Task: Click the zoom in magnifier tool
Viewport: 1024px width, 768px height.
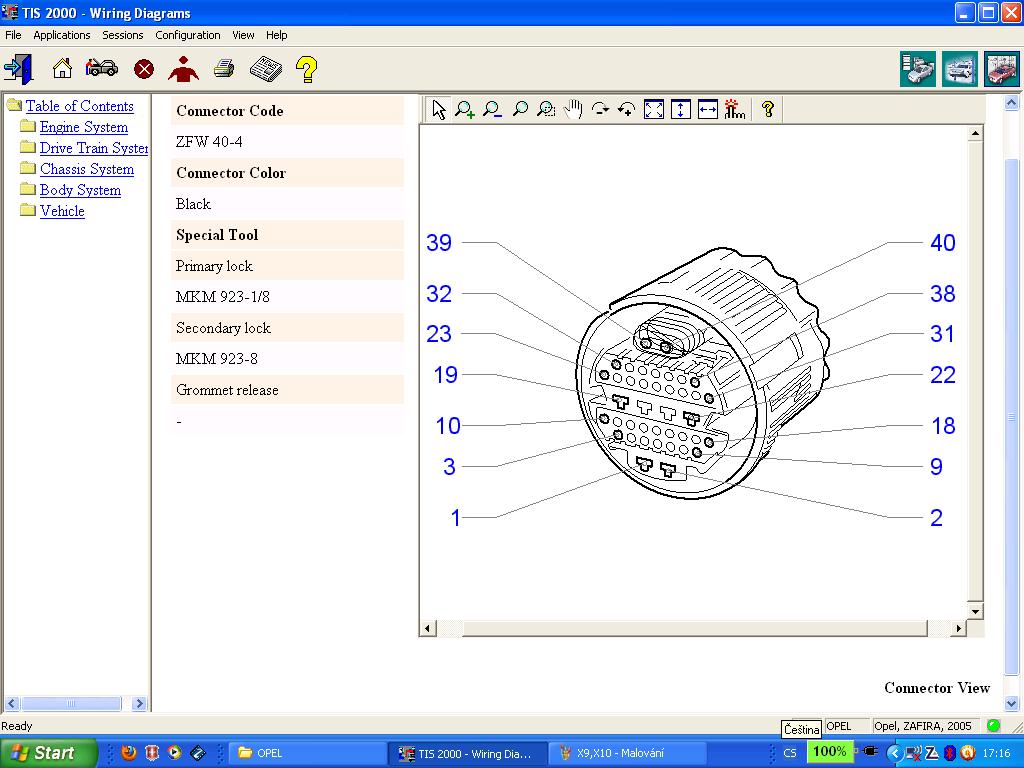Action: tap(465, 110)
